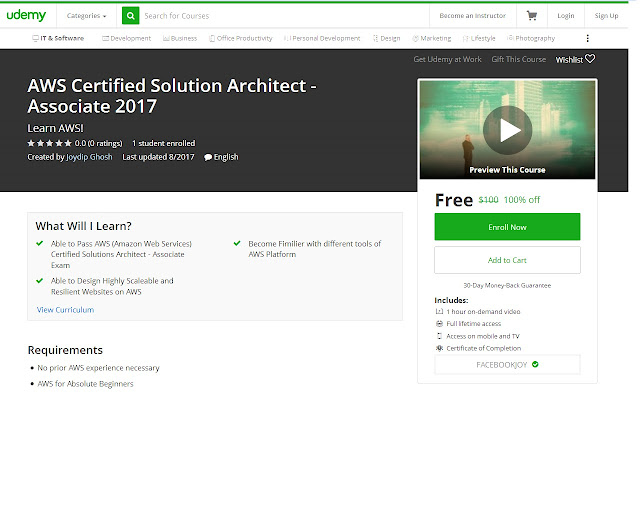Click 'AWS for Absolute Beginners' text
The image size is (640, 512).
85,384
